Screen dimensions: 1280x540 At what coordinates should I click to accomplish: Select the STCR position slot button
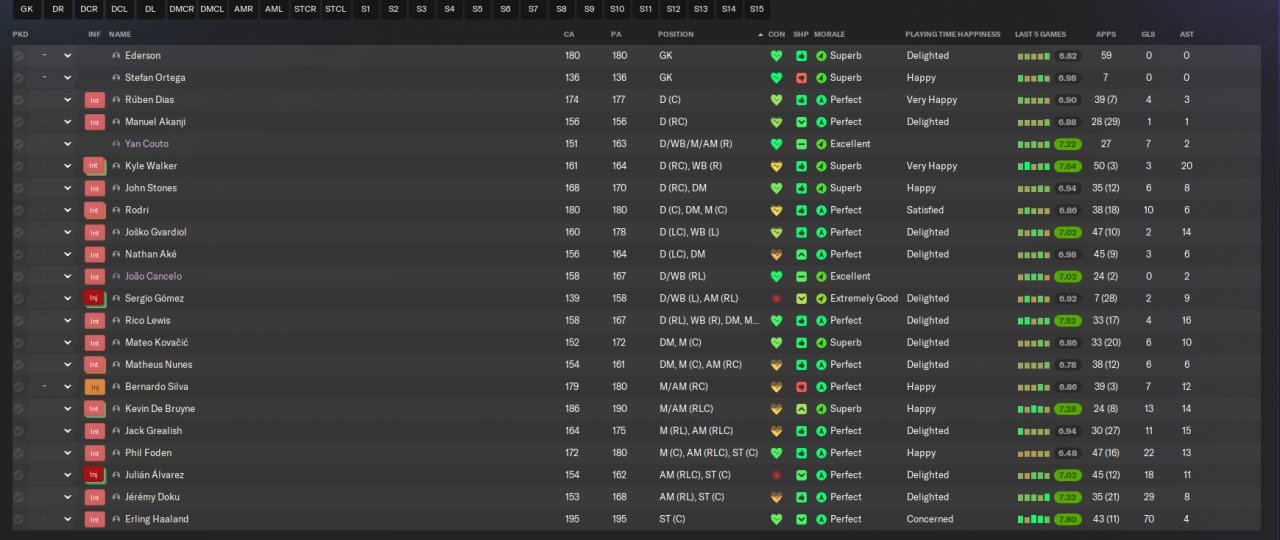click(305, 9)
